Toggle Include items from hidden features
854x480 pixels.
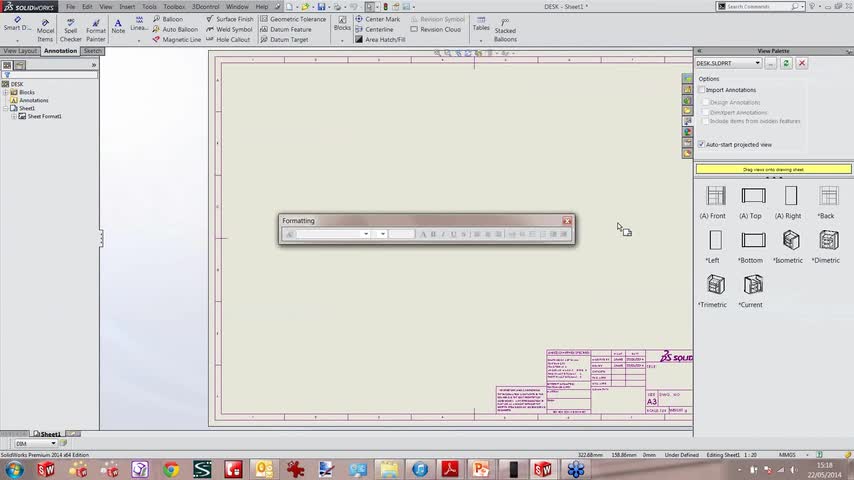click(x=705, y=121)
